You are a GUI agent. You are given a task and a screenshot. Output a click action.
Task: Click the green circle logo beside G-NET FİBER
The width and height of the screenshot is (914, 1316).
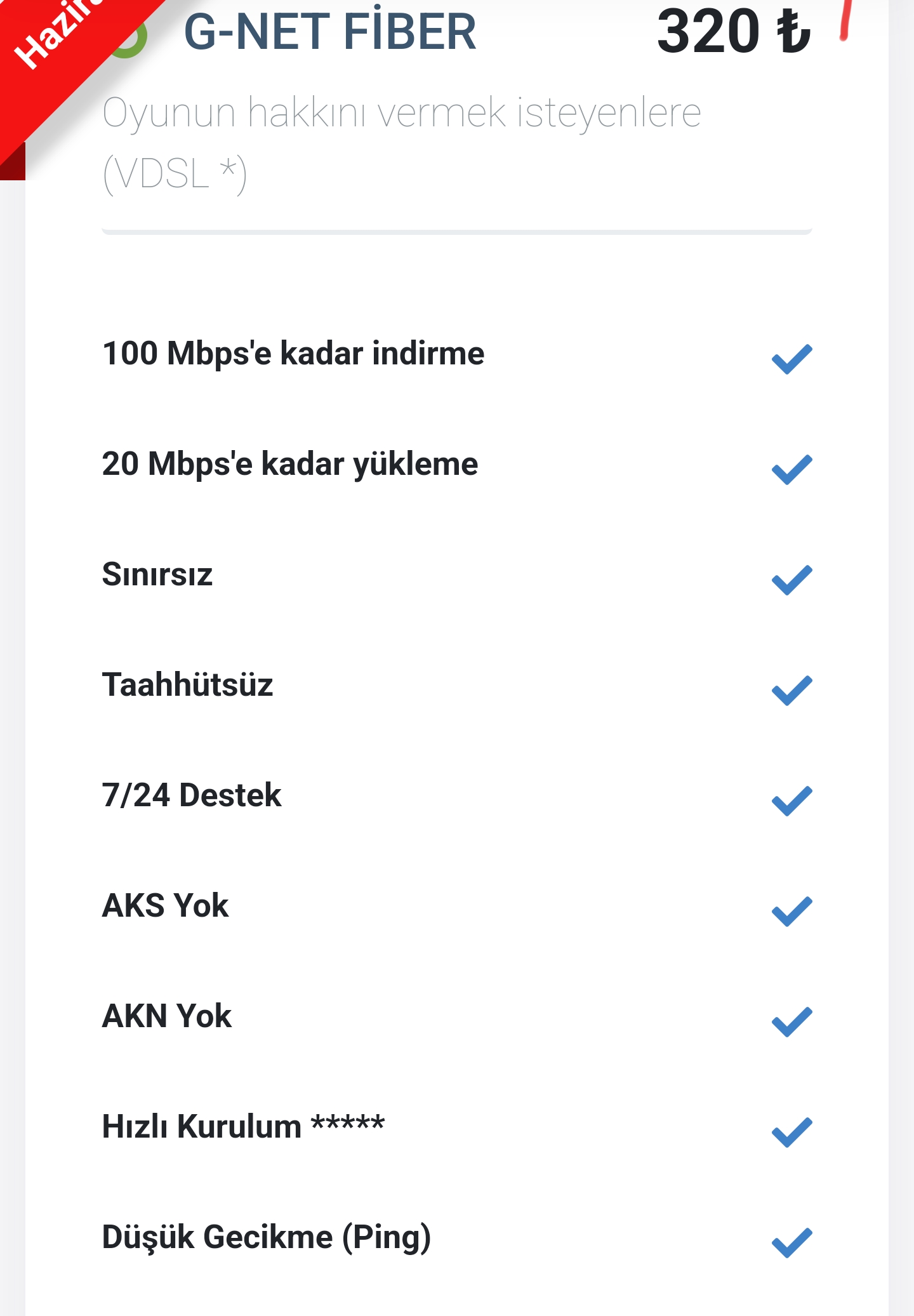point(130,38)
